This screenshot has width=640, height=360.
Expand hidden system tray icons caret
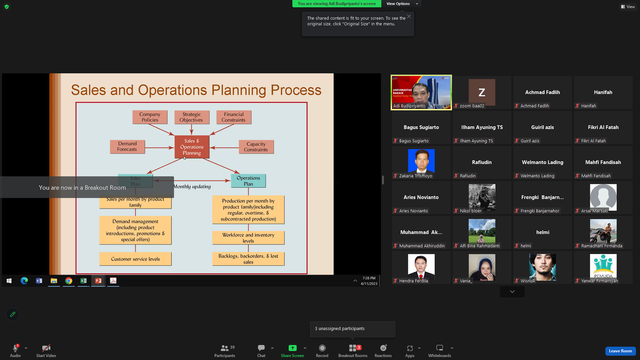pyautogui.click(x=355, y=281)
